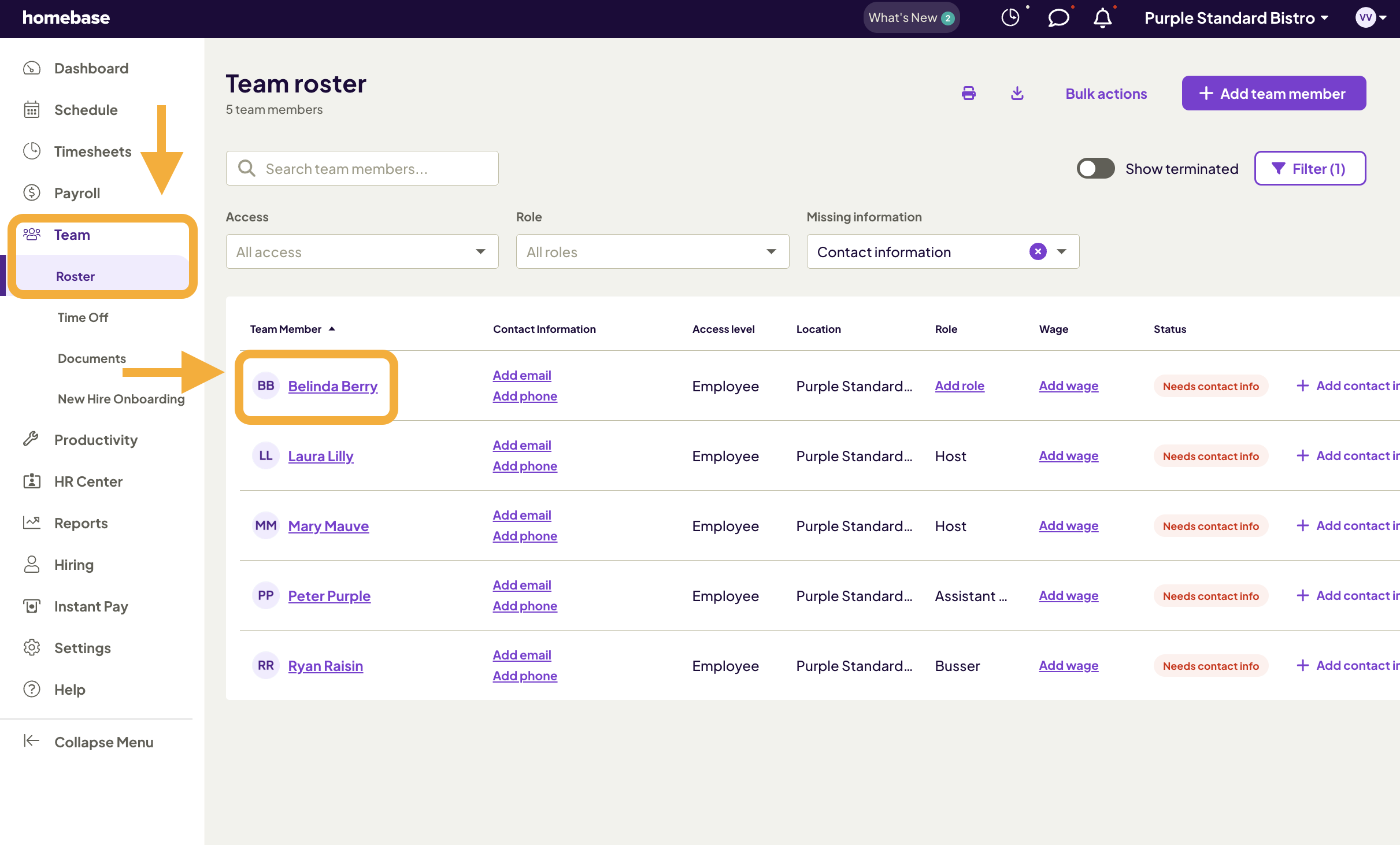Open the Reports section
1400x845 pixels.
[80, 523]
